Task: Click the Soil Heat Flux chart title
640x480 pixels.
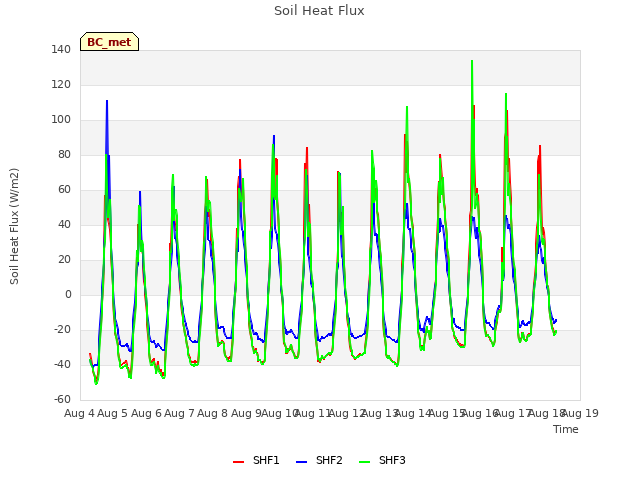Action: [x=319, y=11]
